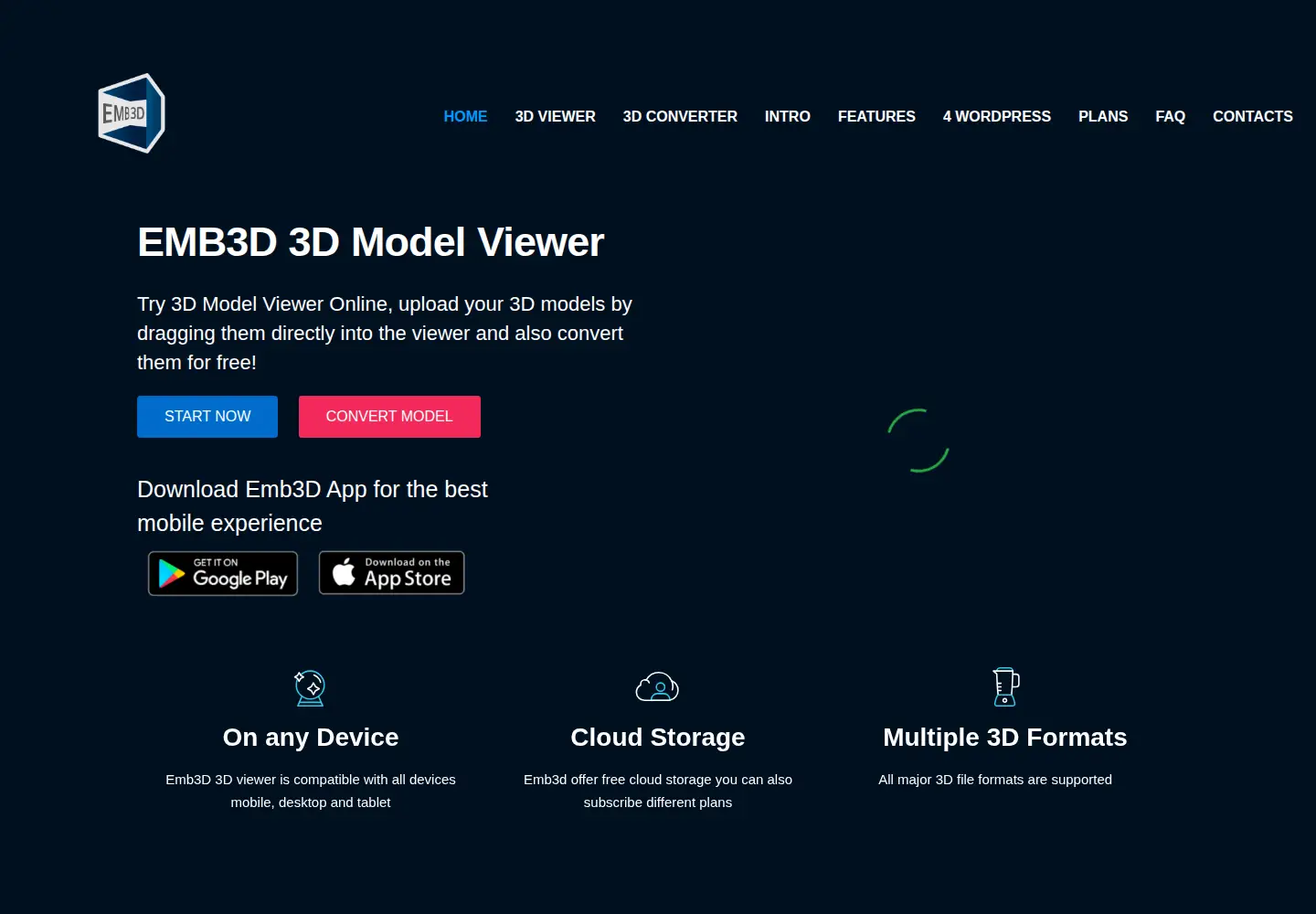The height and width of the screenshot is (914, 1316).
Task: Jump to the INTRO section
Action: click(787, 116)
